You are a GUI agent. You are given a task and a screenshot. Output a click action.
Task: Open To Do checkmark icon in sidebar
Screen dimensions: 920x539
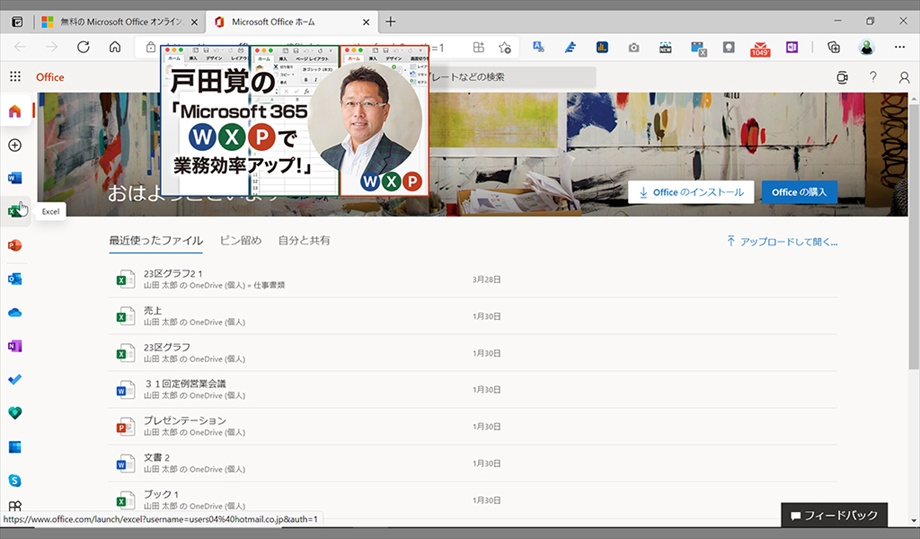[x=15, y=379]
